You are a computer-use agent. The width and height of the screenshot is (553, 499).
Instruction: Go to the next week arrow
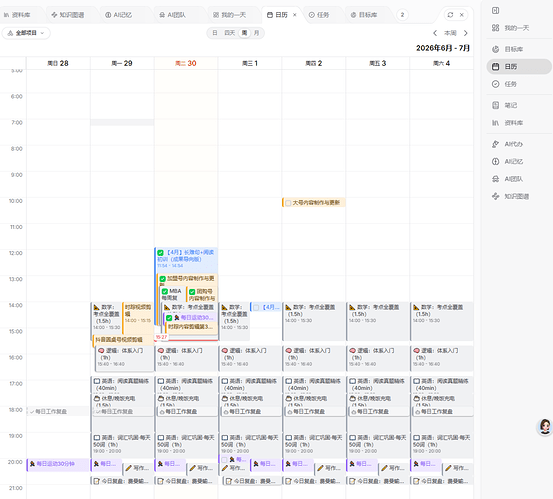click(466, 33)
